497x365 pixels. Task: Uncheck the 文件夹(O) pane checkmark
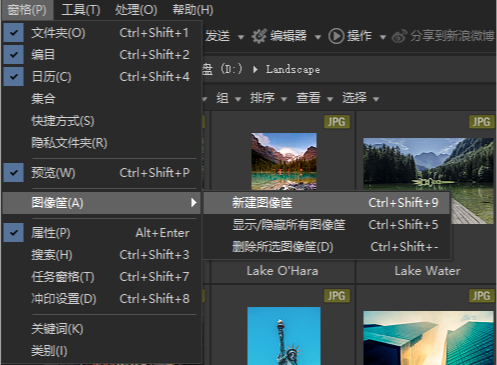[x=14, y=33]
